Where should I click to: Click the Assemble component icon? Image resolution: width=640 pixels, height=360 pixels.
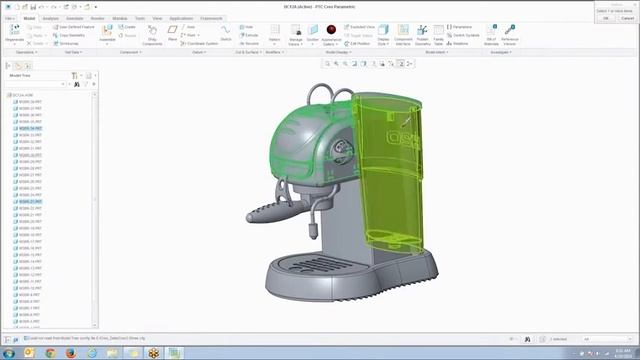[107, 31]
